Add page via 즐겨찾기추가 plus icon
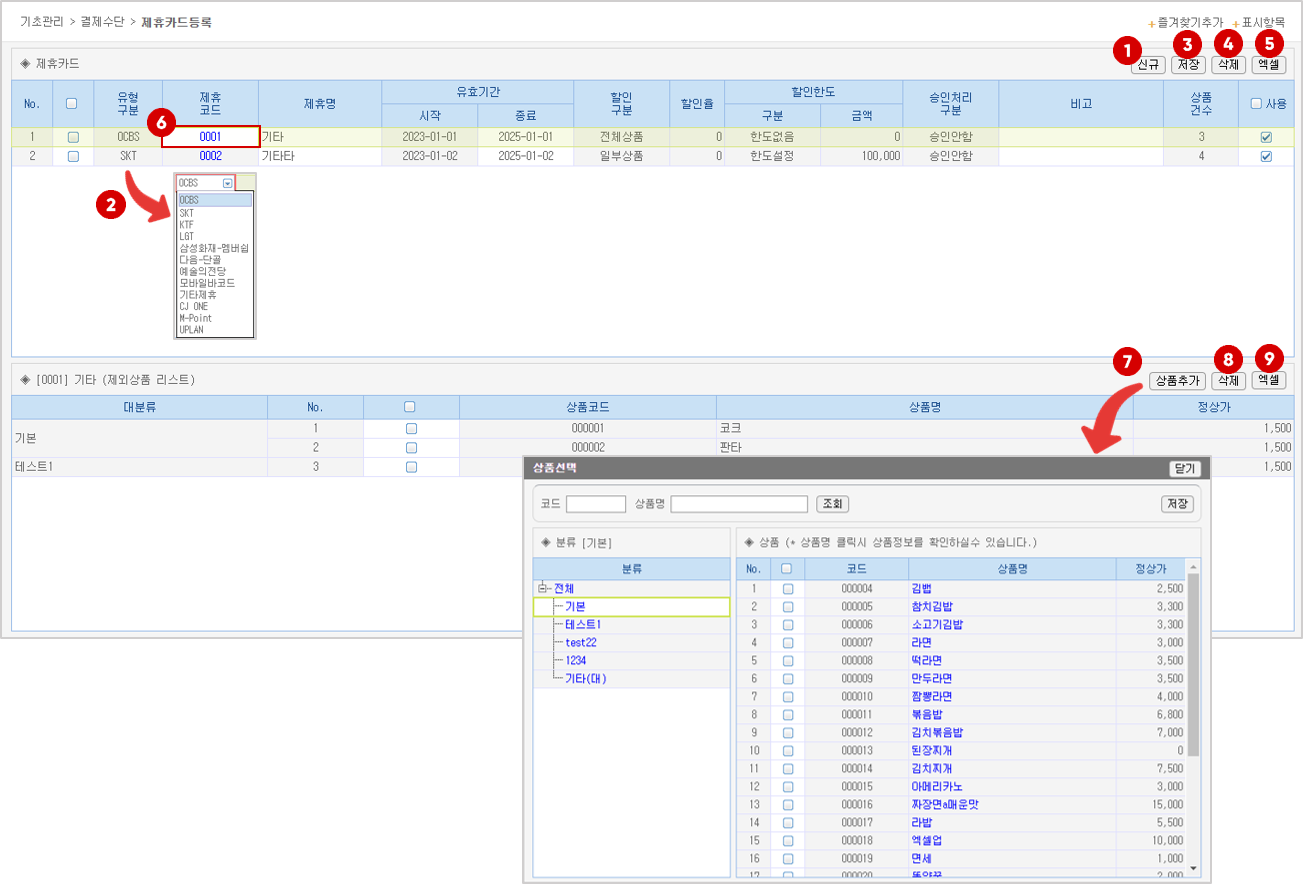This screenshot has height=884, width=1303. [1151, 23]
